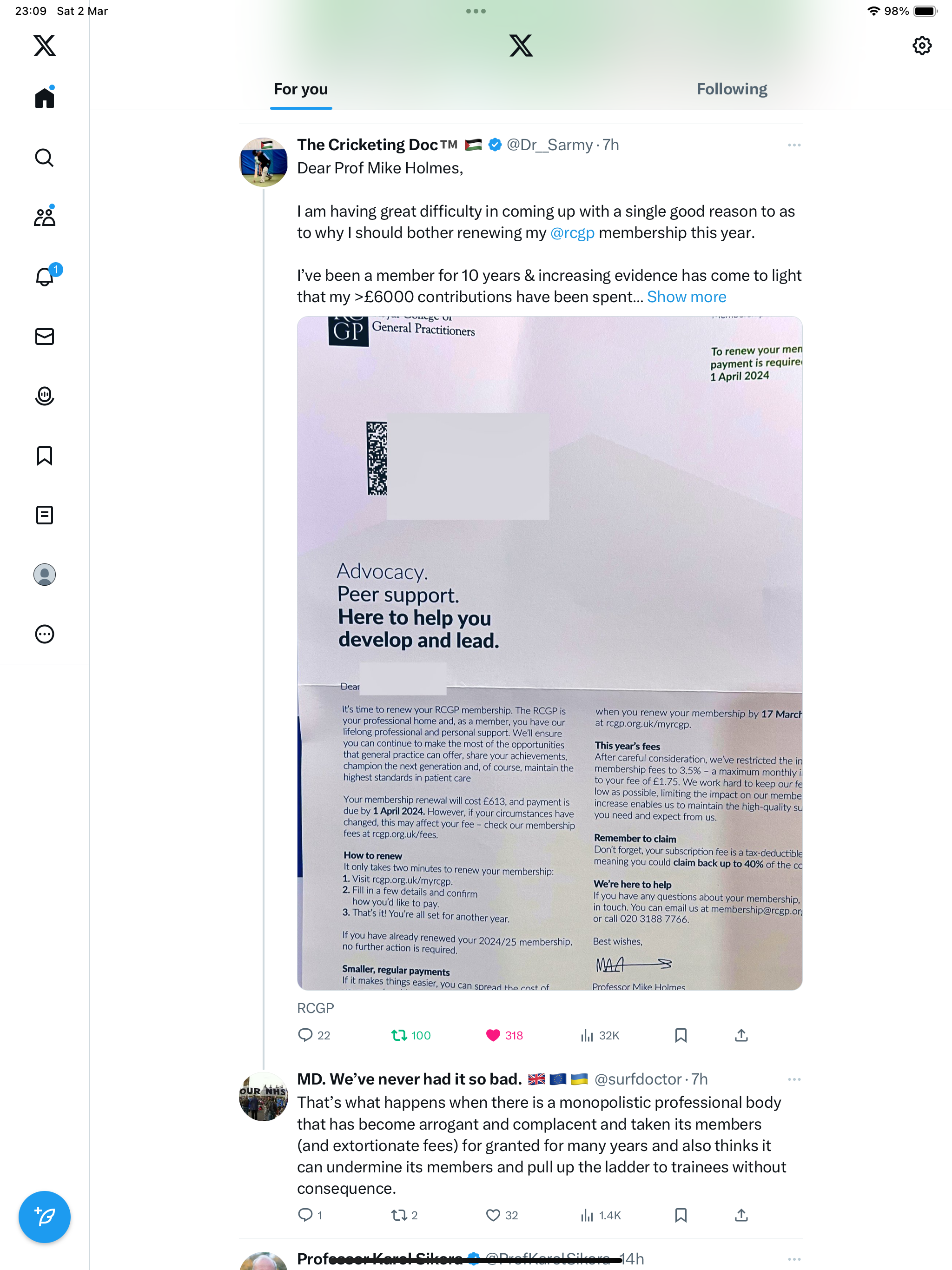Open Notifications bell with one badge
Screen dimensions: 952x1270
(44, 276)
